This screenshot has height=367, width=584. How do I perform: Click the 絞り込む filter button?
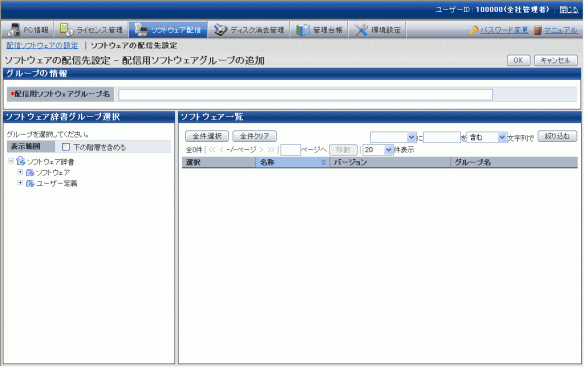(x=557, y=136)
